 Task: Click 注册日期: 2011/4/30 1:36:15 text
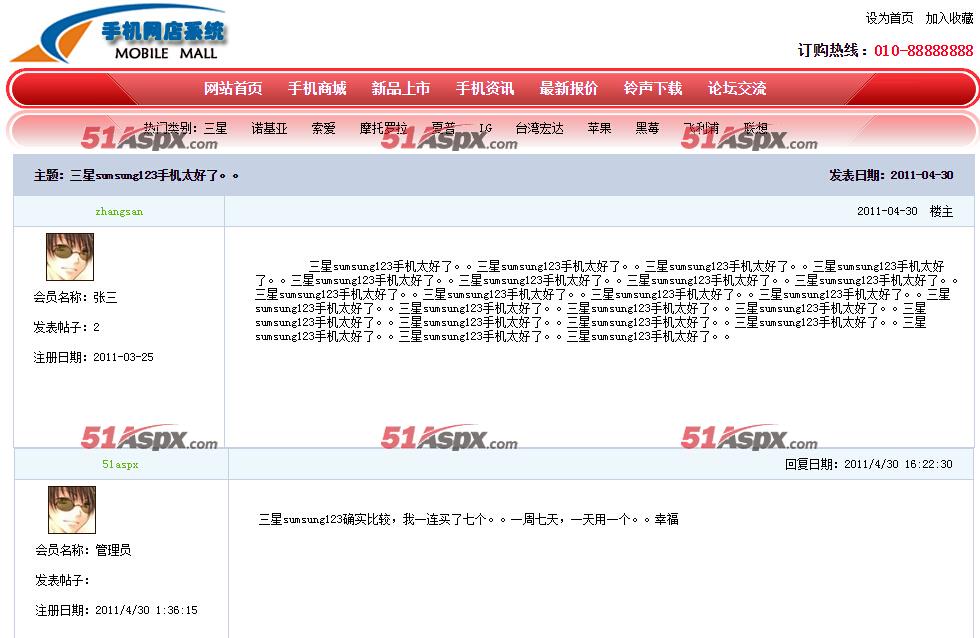click(116, 610)
